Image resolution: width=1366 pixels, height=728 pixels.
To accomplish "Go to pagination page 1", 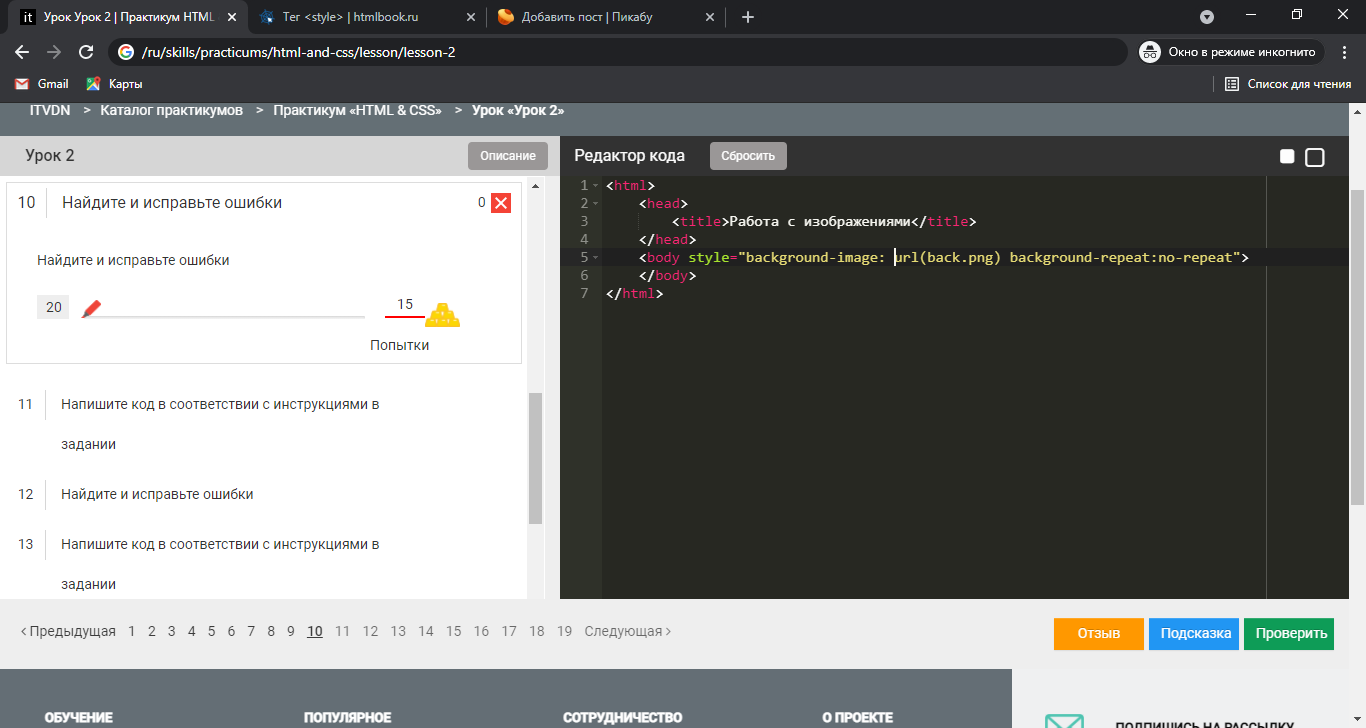I will click(132, 631).
